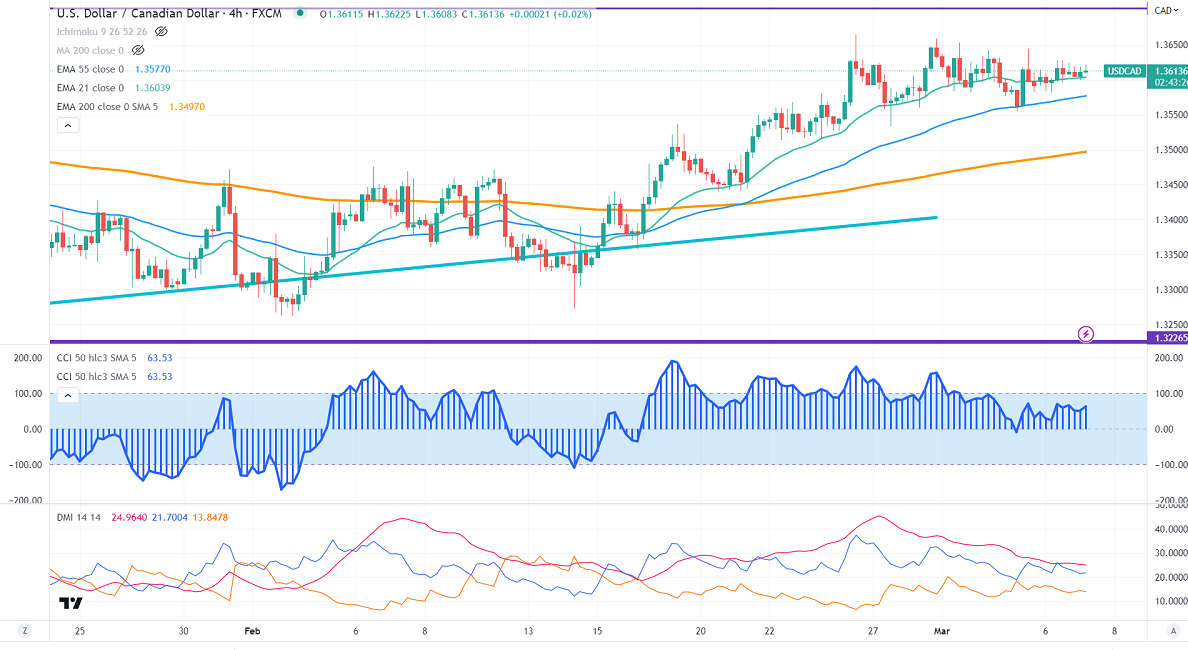Image resolution: width=1188 pixels, height=650 pixels.
Task: Click the TradingView logo
Action: point(70,603)
